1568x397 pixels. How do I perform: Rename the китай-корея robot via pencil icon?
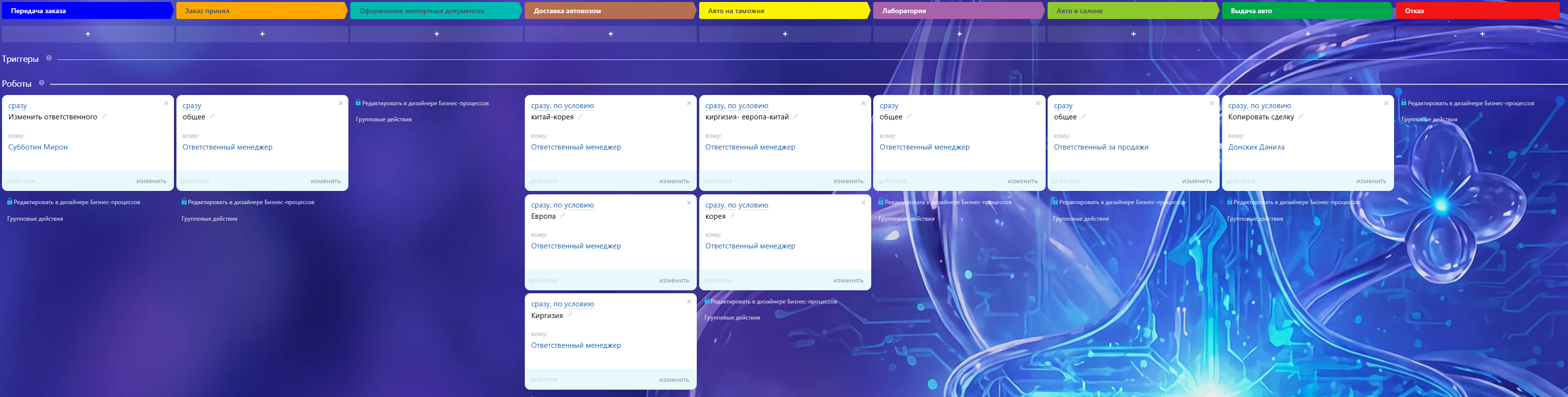tap(580, 116)
